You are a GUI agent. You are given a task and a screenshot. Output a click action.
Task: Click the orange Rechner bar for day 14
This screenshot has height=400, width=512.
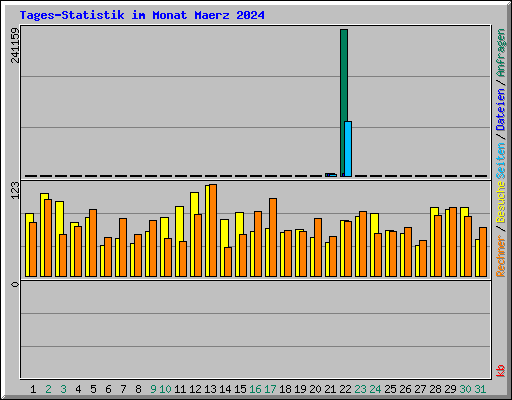click(228, 262)
